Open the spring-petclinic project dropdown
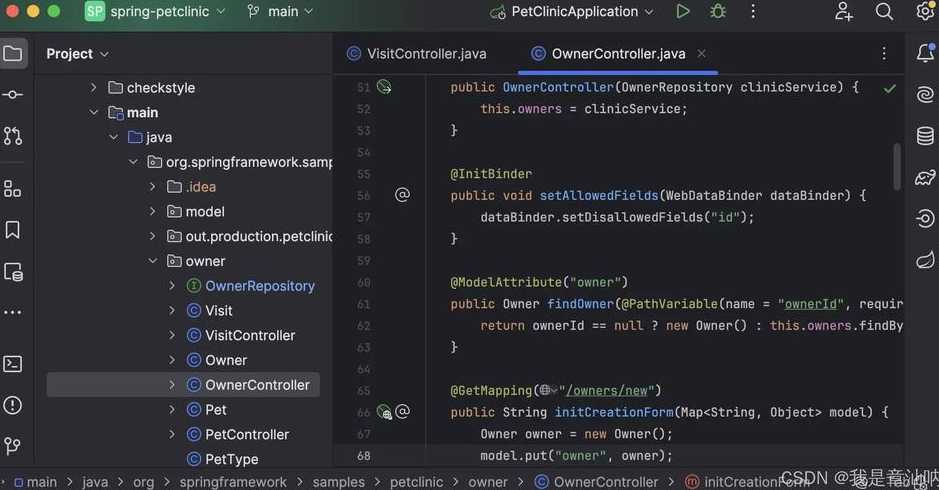939x490 pixels. pyautogui.click(x=156, y=11)
